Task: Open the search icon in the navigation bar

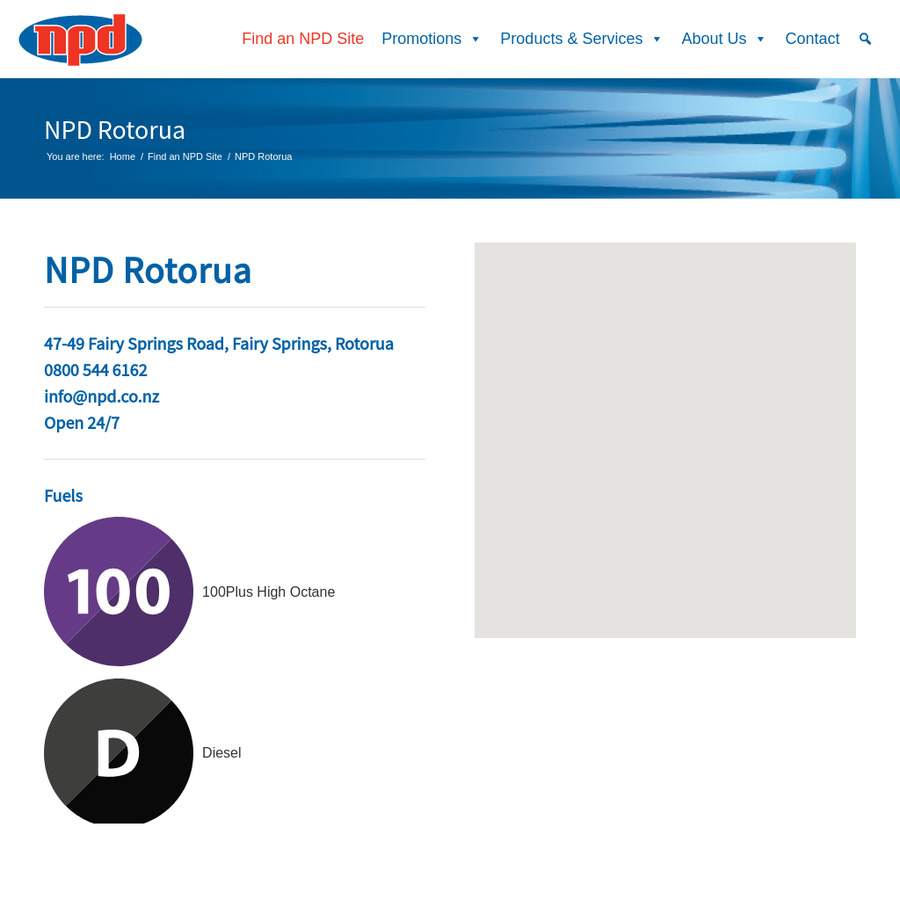Action: [x=864, y=39]
